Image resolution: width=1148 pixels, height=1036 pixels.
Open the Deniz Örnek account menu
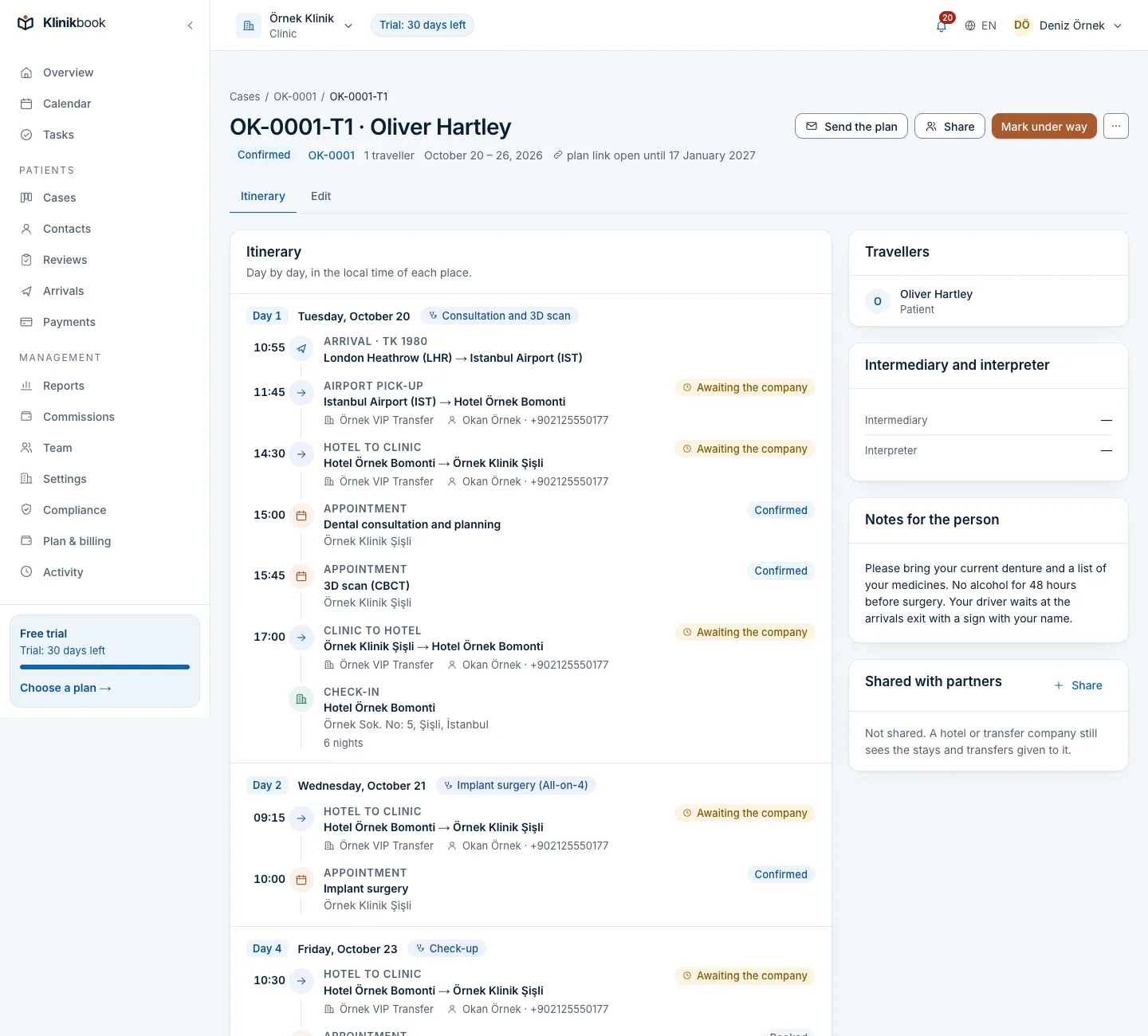[1067, 26]
